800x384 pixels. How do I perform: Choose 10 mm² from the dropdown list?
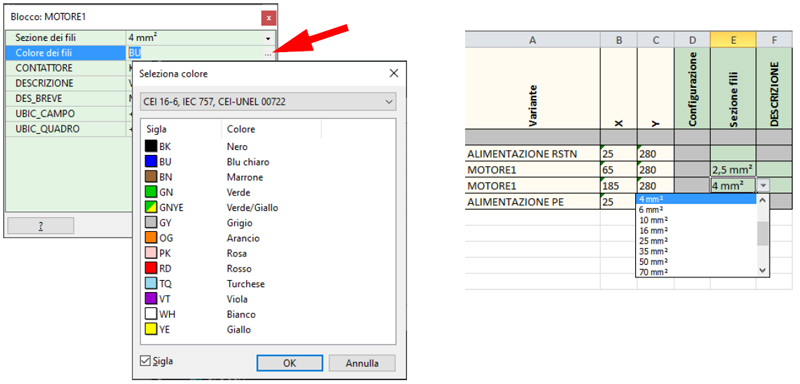point(653,220)
